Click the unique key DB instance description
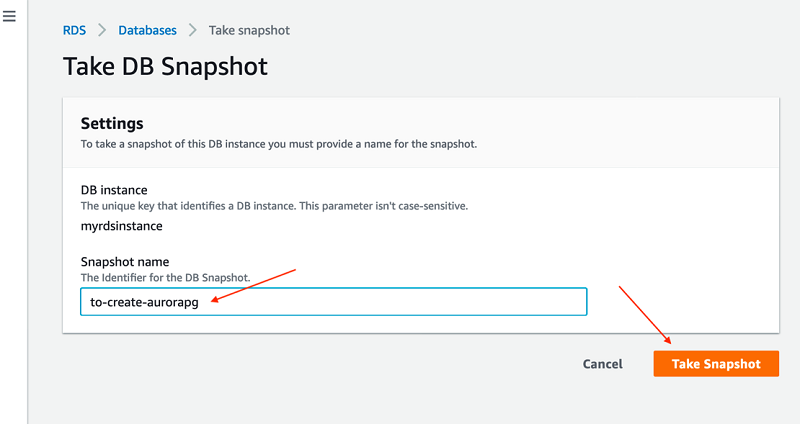Image resolution: width=800 pixels, height=424 pixels. coord(274,206)
